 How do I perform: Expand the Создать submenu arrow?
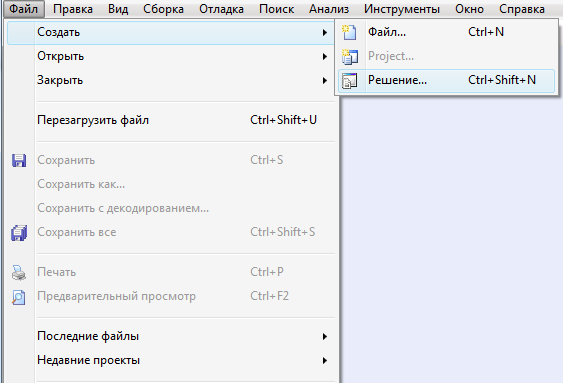pyautogui.click(x=325, y=33)
